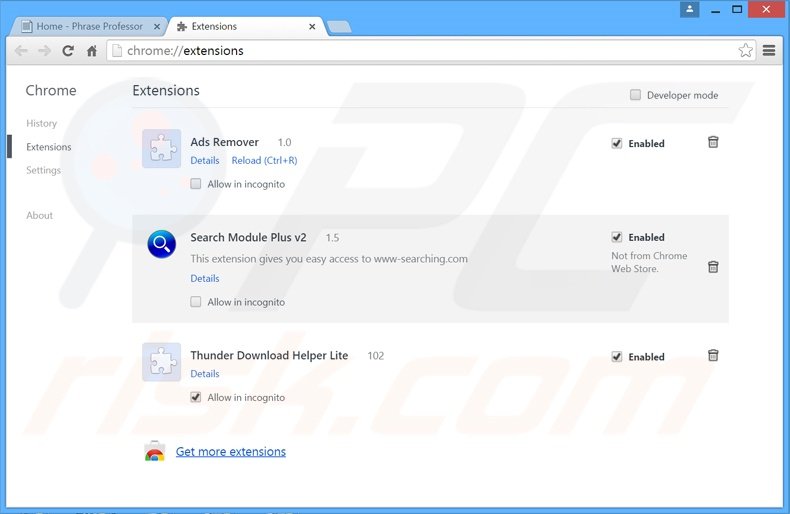Open About in the sidebar

[x=39, y=215]
